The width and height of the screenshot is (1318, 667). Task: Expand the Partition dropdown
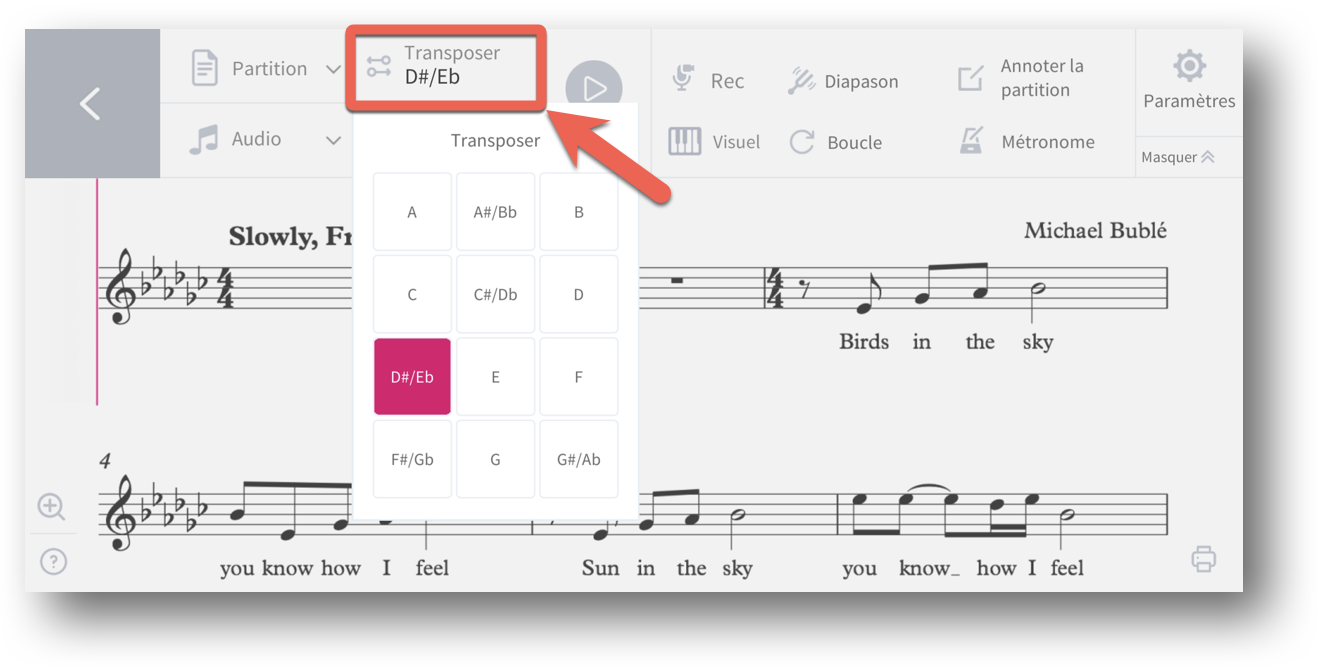266,69
